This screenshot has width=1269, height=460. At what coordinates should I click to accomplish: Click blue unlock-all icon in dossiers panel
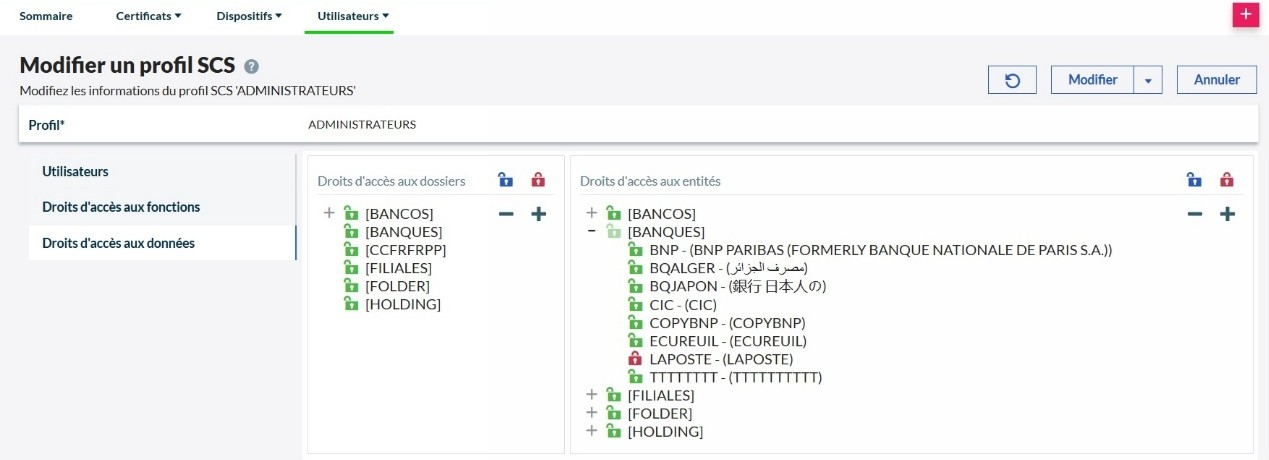506,181
